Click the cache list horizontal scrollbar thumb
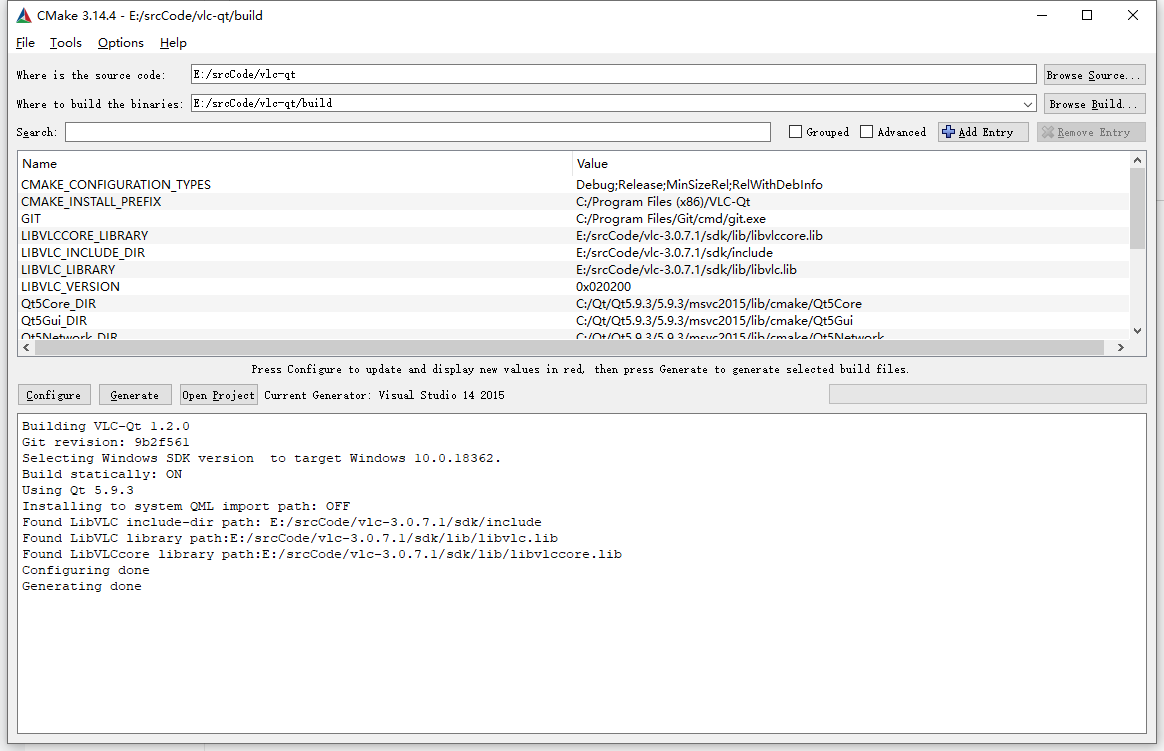1164x751 pixels. (x=569, y=347)
